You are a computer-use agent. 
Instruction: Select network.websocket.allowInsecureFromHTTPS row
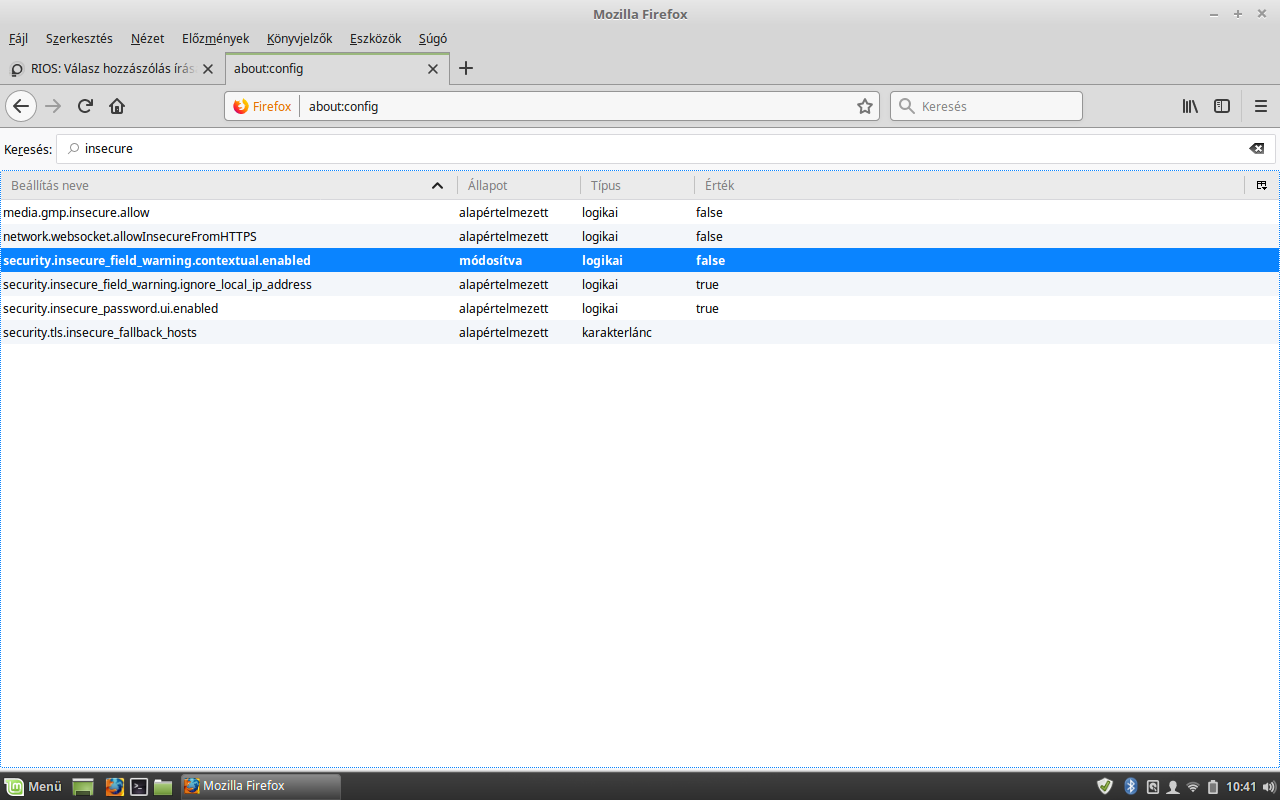point(640,236)
